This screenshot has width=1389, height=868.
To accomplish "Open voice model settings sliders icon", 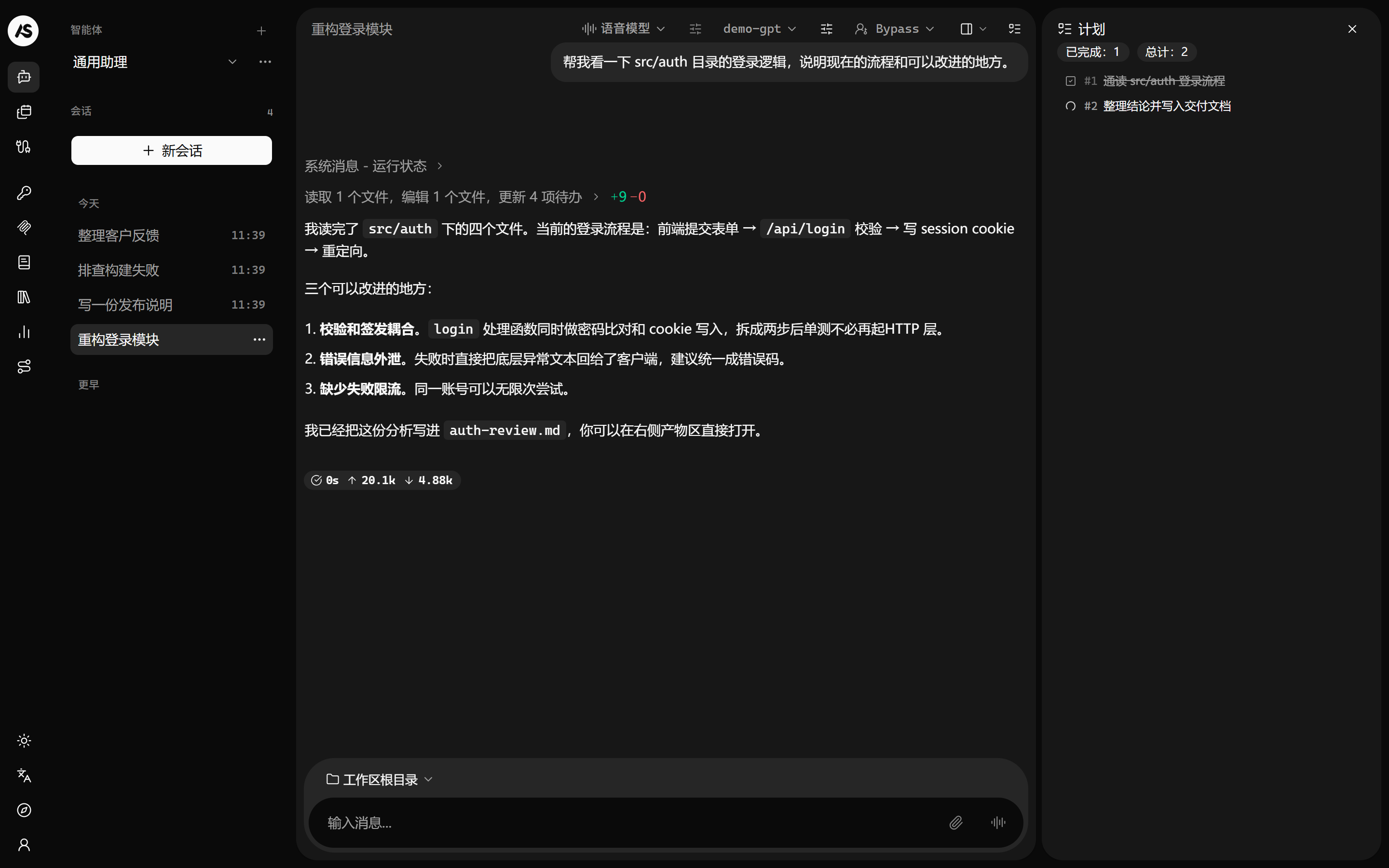I will [x=695, y=29].
